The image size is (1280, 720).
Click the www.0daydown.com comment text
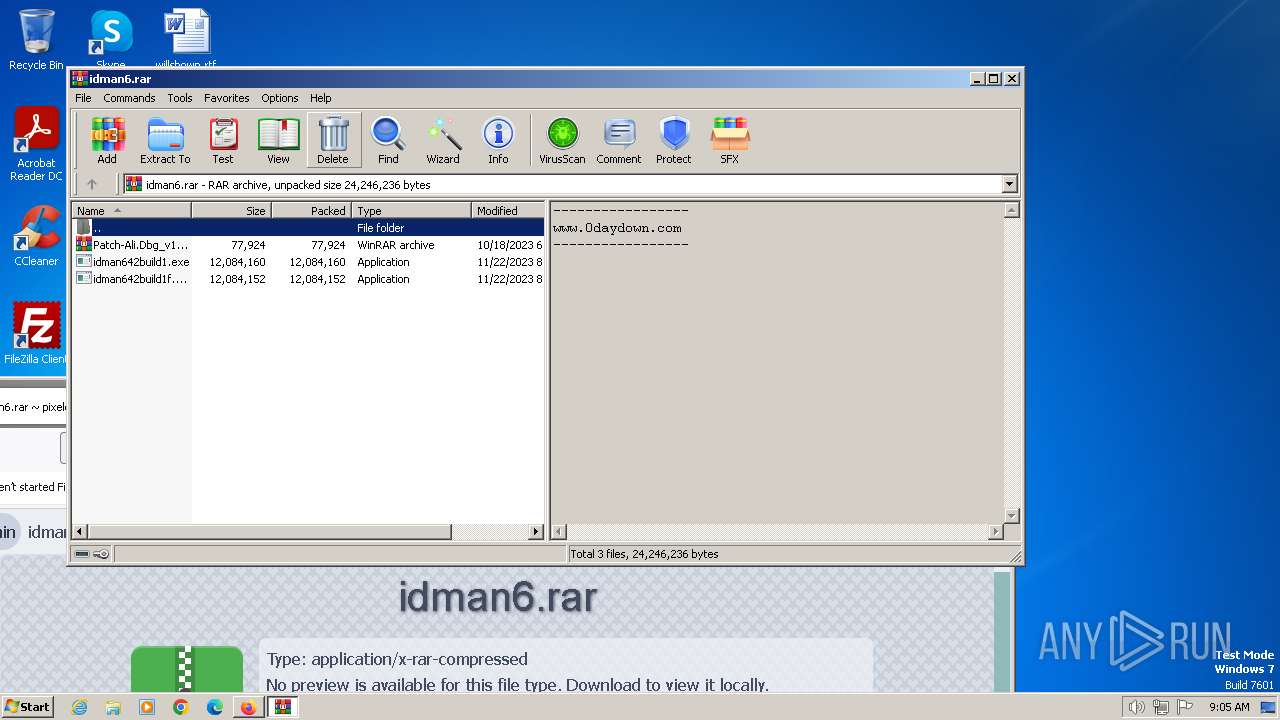(617, 228)
